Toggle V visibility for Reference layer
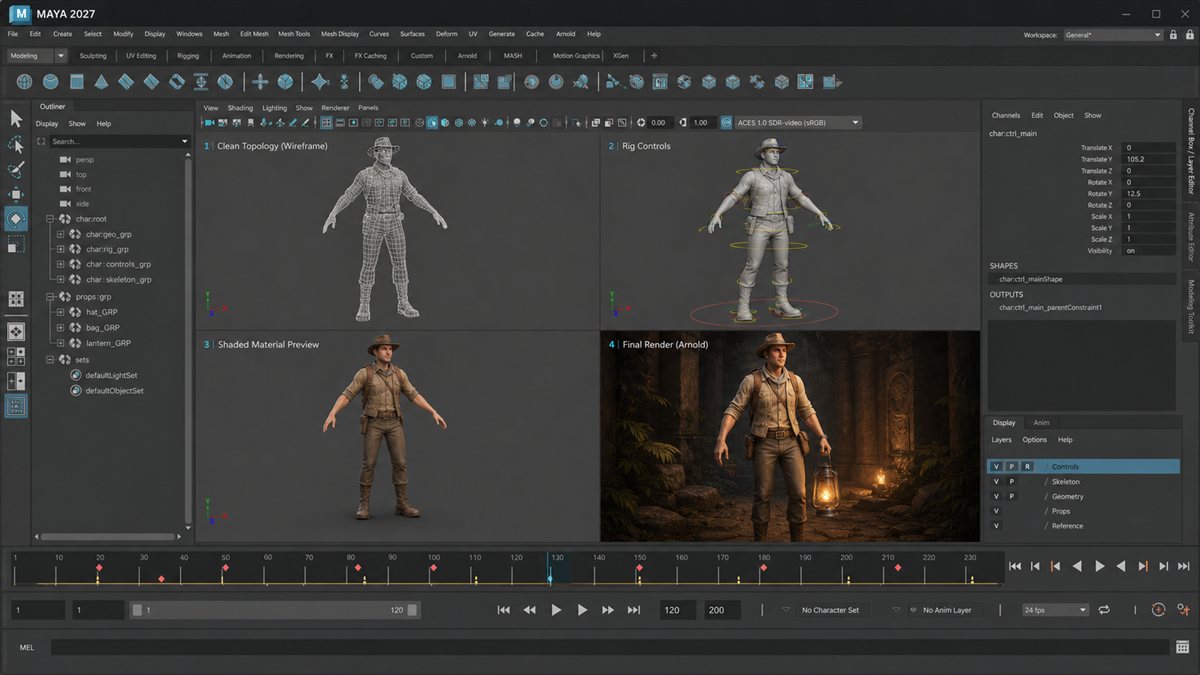Screen dimensions: 1200x675 (x=996, y=526)
